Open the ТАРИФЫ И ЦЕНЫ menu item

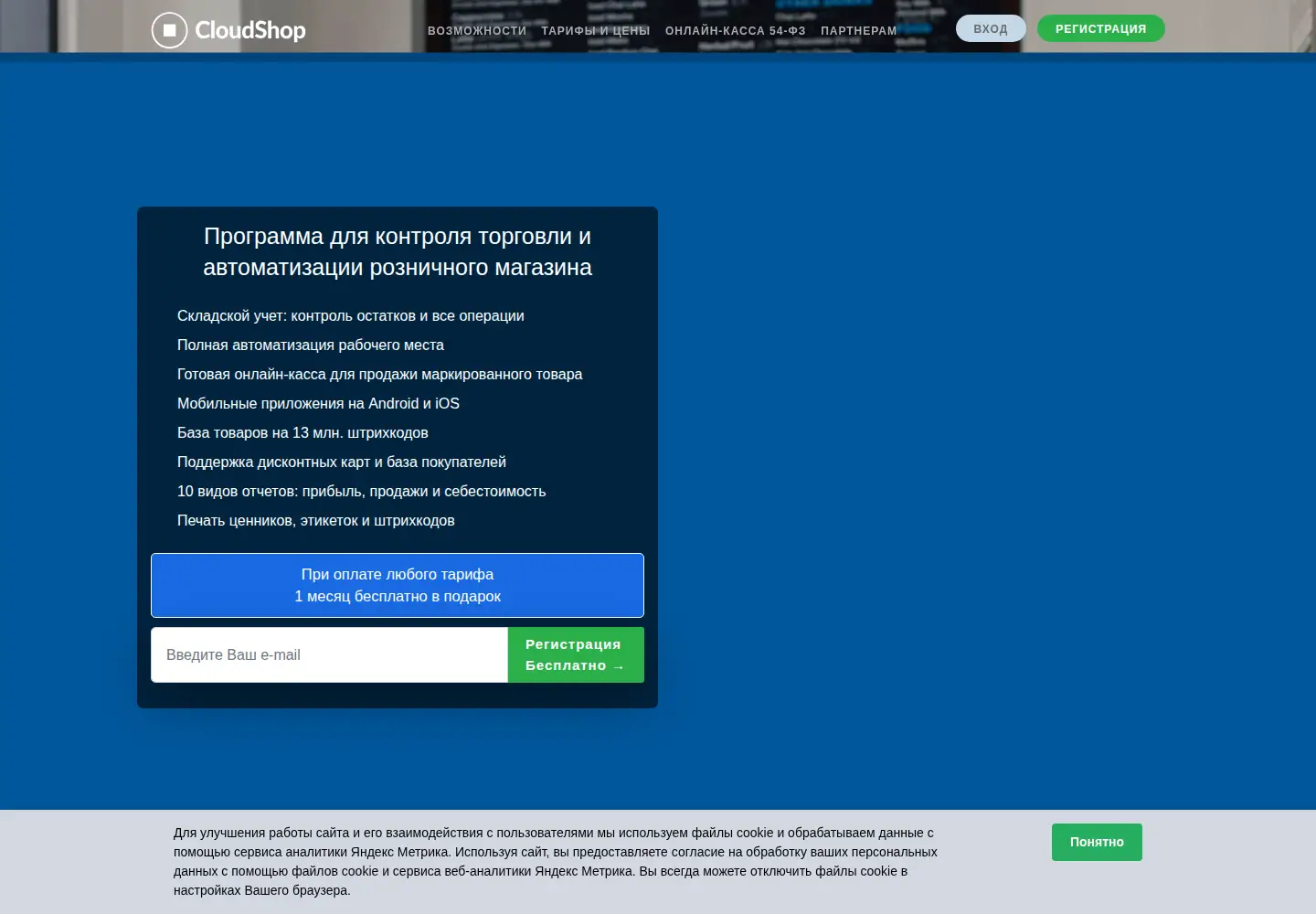pyautogui.click(x=596, y=31)
